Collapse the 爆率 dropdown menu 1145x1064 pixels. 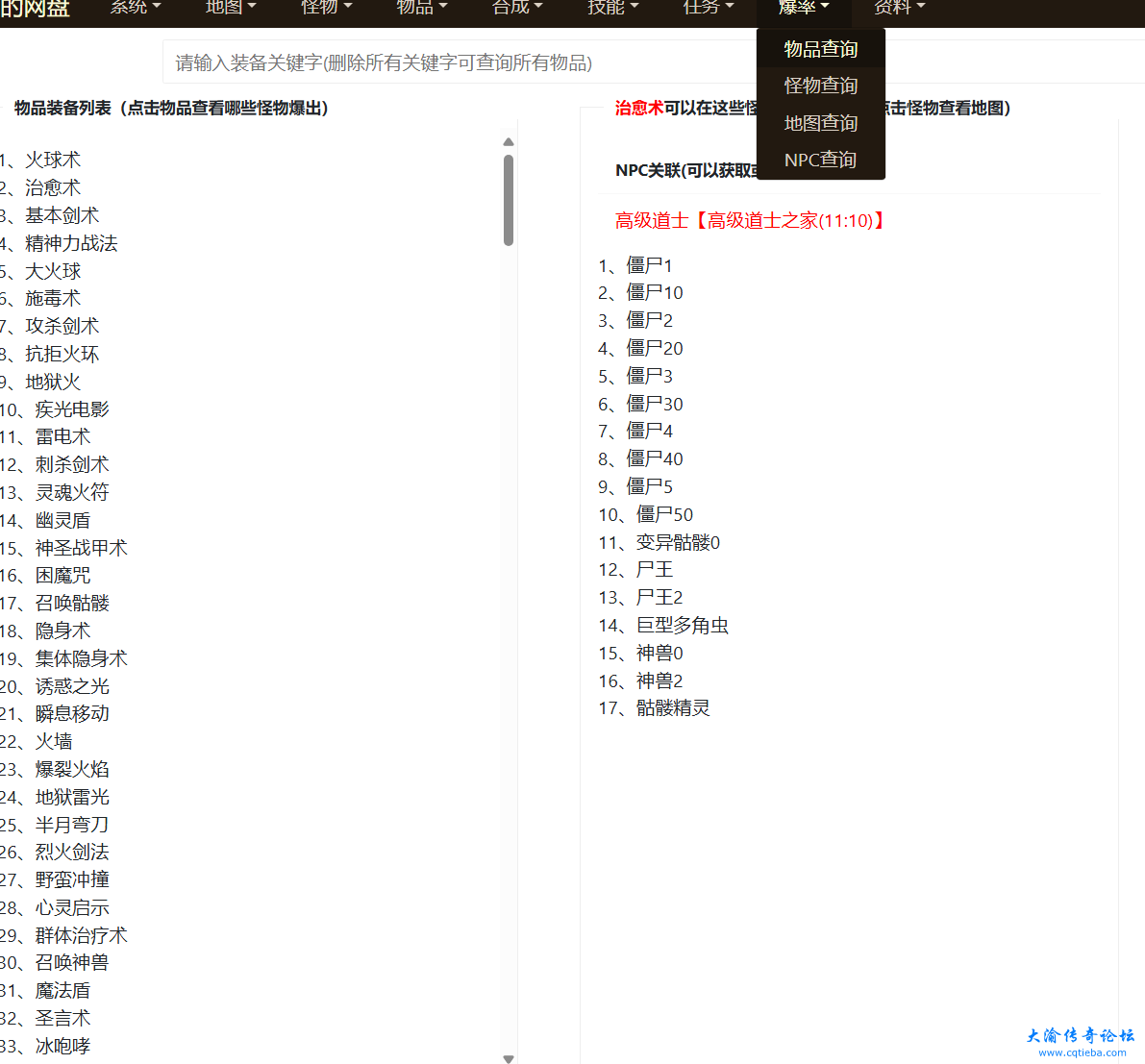804,8
